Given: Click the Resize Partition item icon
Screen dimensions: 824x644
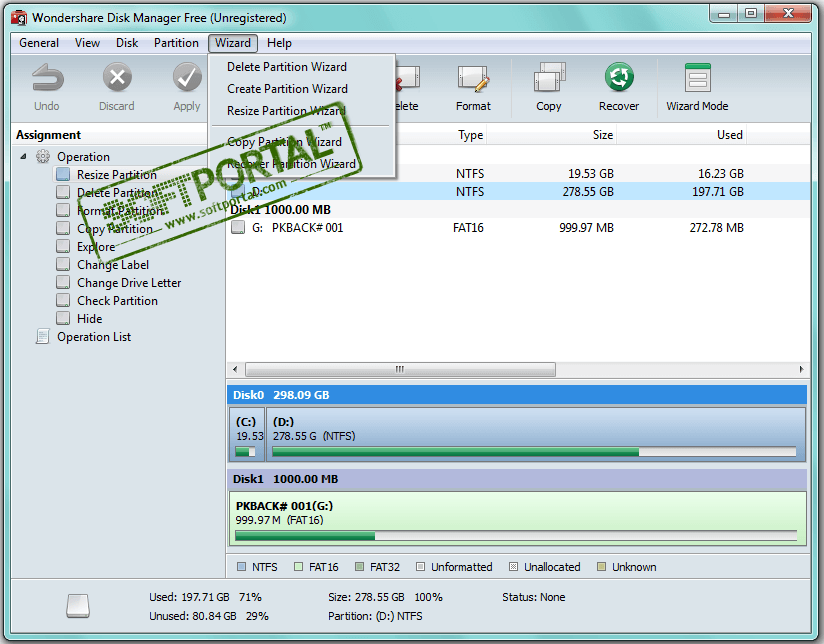Looking at the screenshot, I should 63,174.
